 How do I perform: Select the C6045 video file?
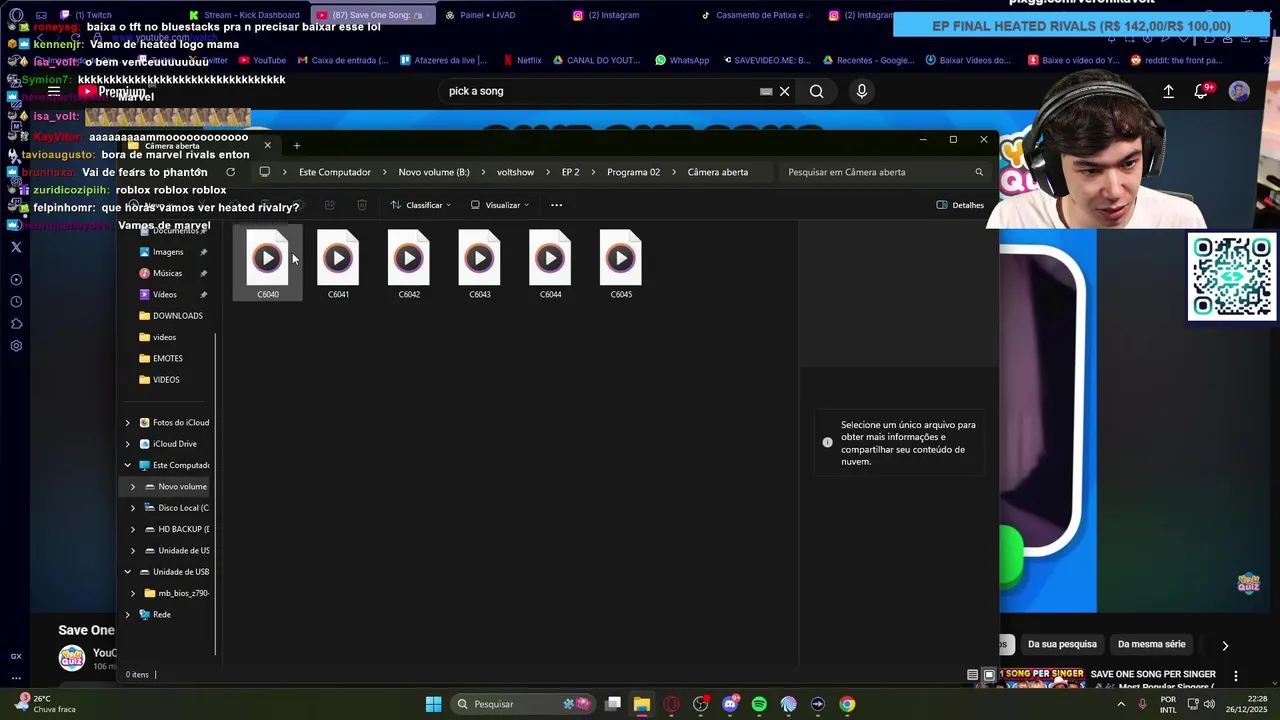pyautogui.click(x=621, y=264)
